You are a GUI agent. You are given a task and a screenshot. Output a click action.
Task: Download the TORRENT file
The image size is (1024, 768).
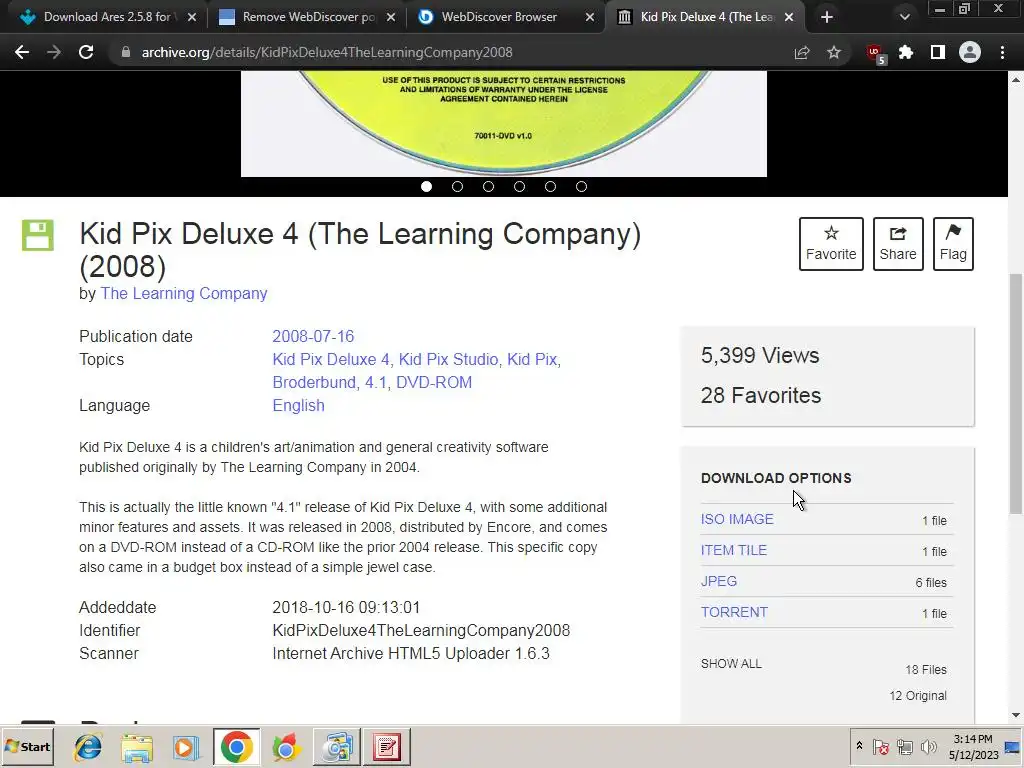tap(734, 612)
